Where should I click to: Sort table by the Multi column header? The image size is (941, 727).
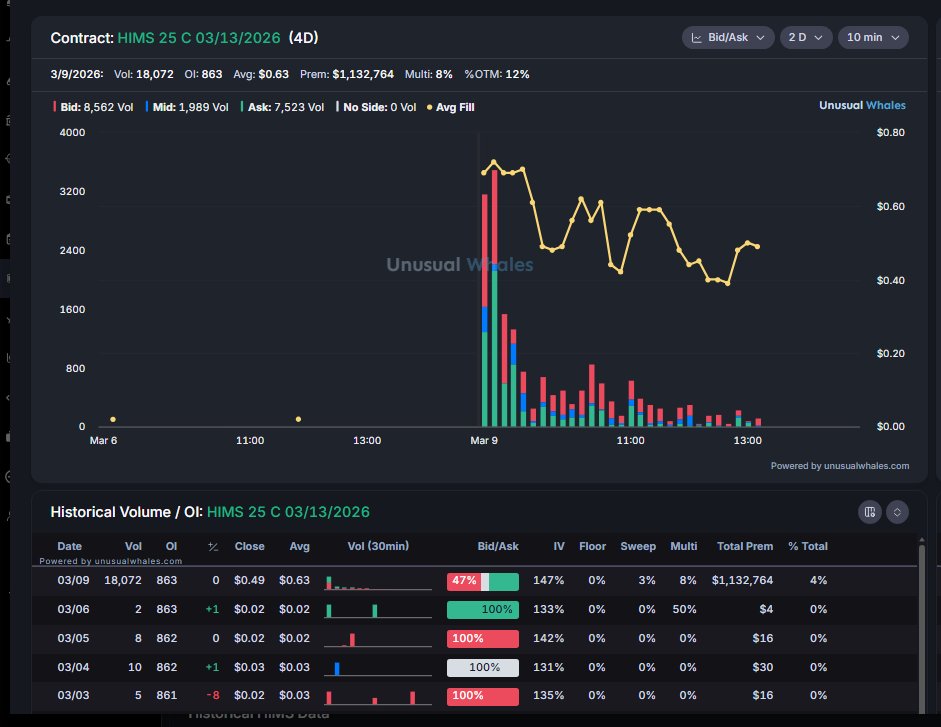pyautogui.click(x=684, y=546)
